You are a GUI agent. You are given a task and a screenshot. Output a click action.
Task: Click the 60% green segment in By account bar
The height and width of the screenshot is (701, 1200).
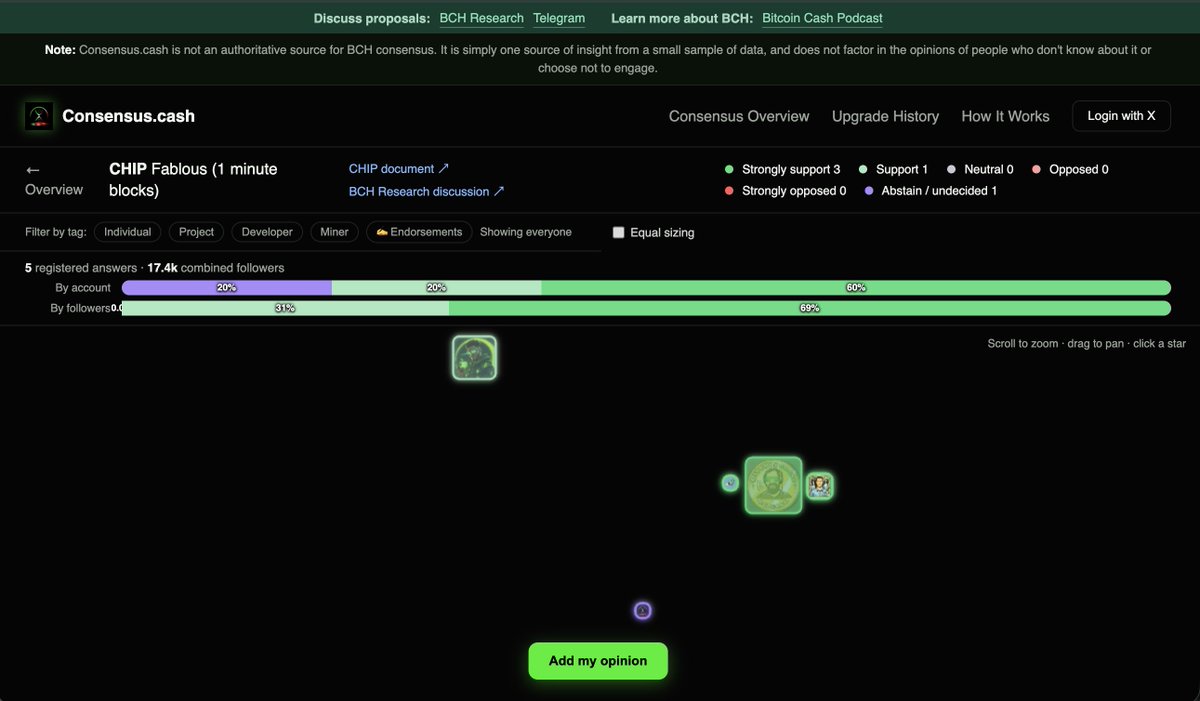coord(856,288)
